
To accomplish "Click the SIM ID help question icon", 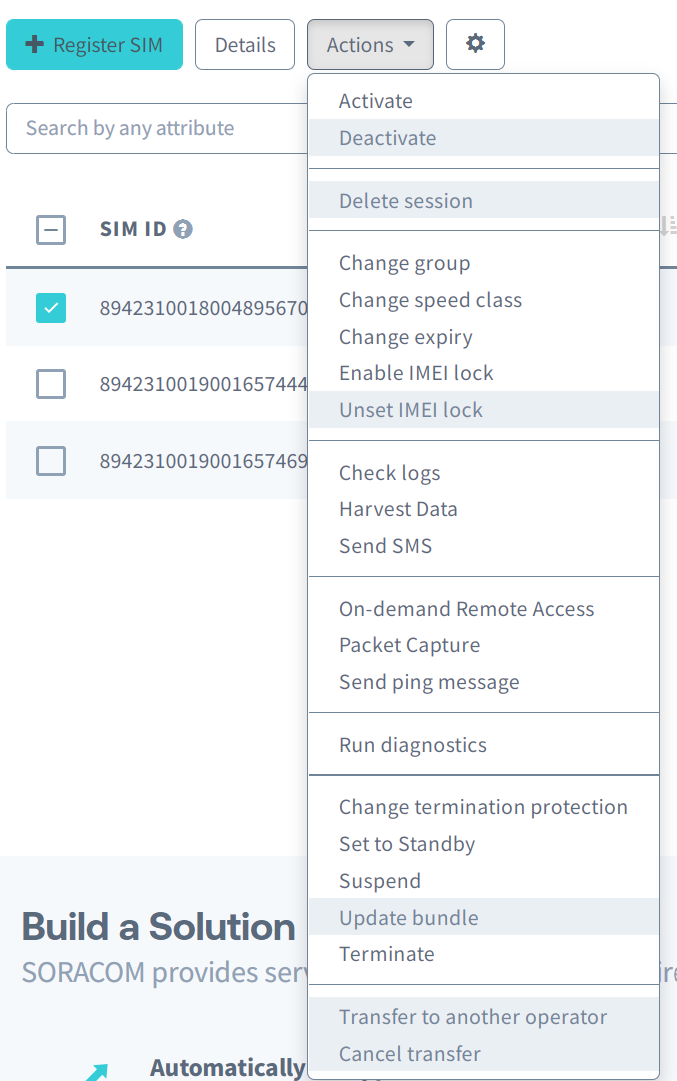I will click(x=182, y=230).
